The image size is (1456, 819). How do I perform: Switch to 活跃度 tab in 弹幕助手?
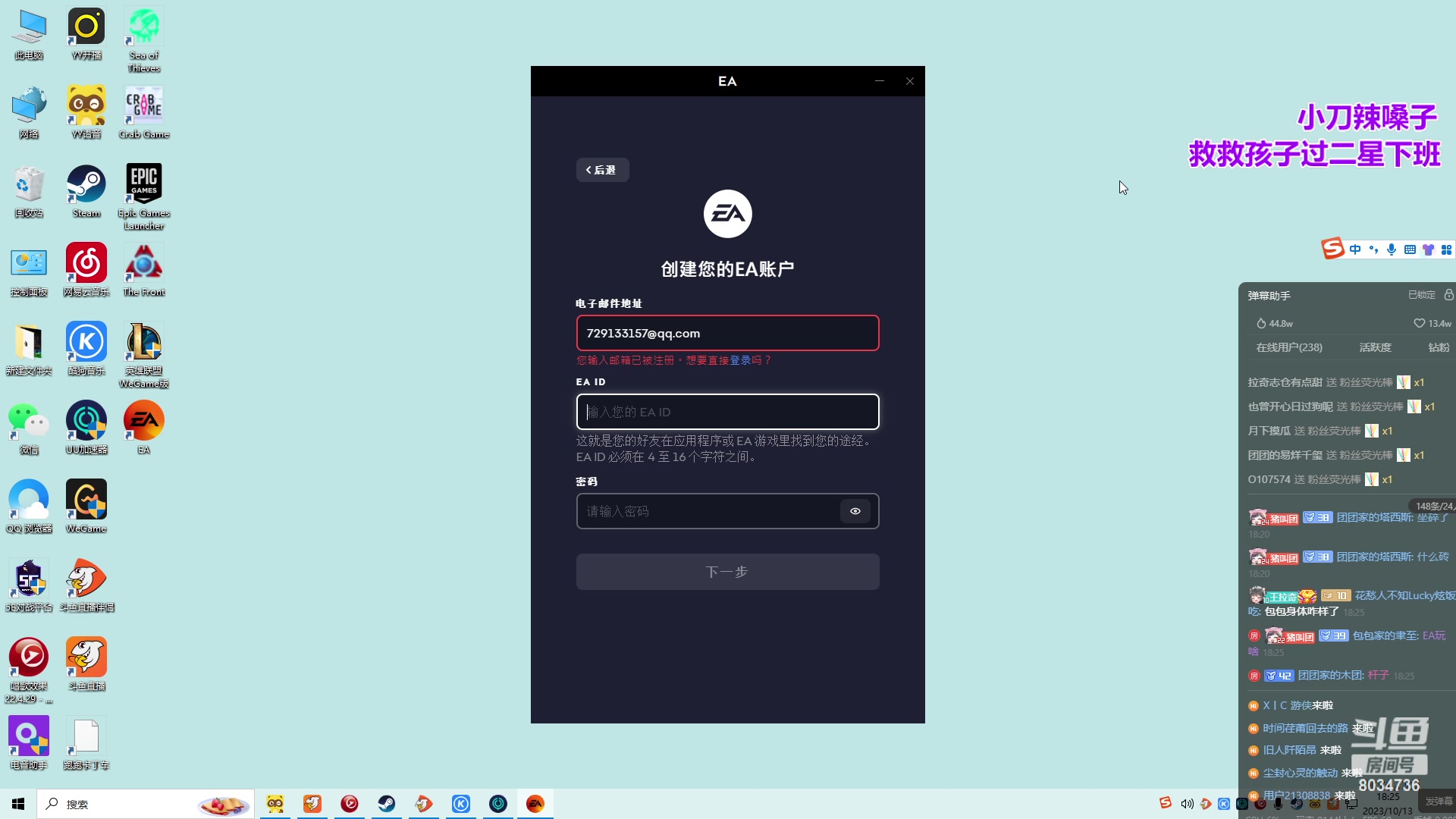(1375, 347)
